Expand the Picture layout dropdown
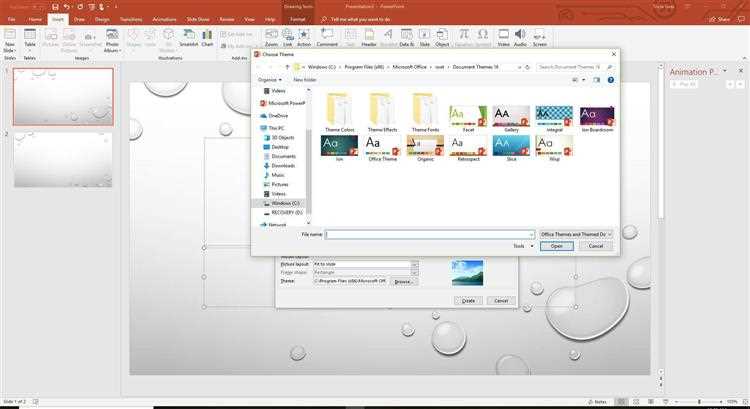Image resolution: width=750 pixels, height=409 pixels. coord(414,264)
